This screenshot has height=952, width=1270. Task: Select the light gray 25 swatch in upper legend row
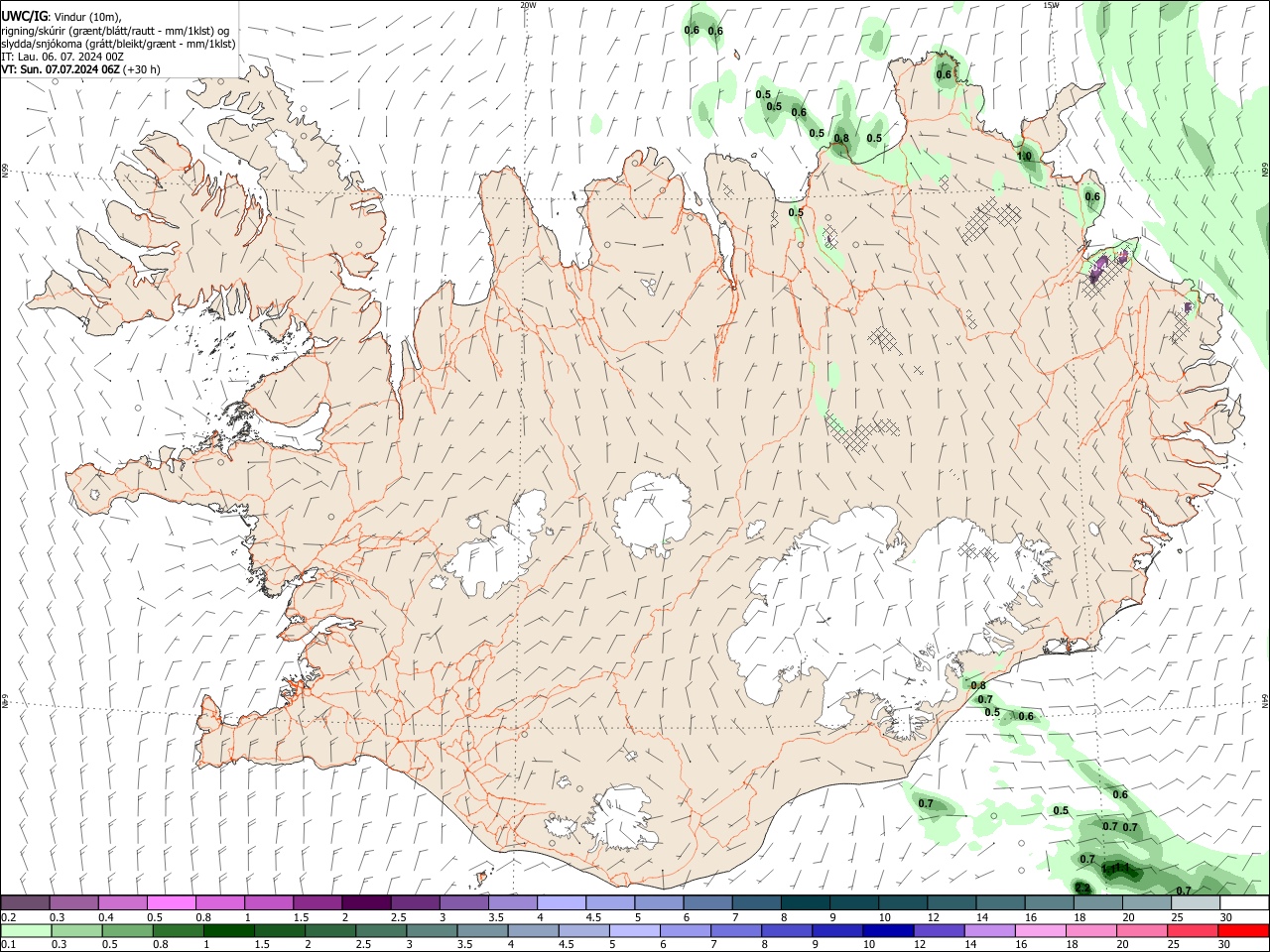(1195, 903)
